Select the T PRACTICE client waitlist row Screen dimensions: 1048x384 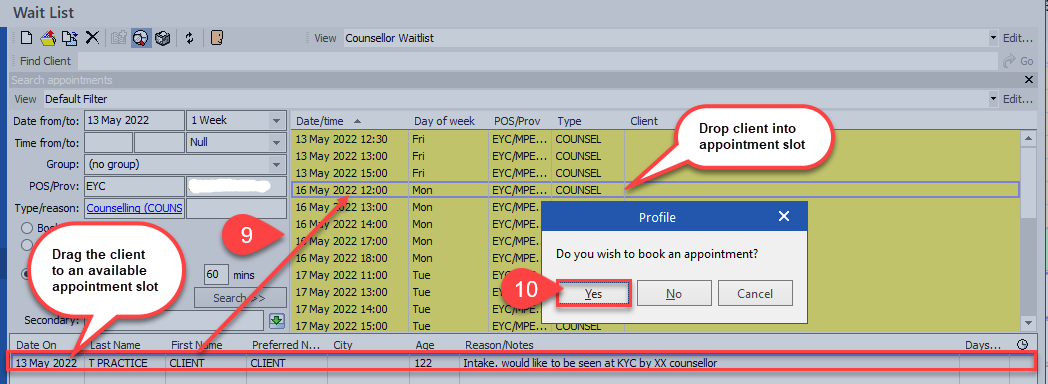[x=523, y=363]
